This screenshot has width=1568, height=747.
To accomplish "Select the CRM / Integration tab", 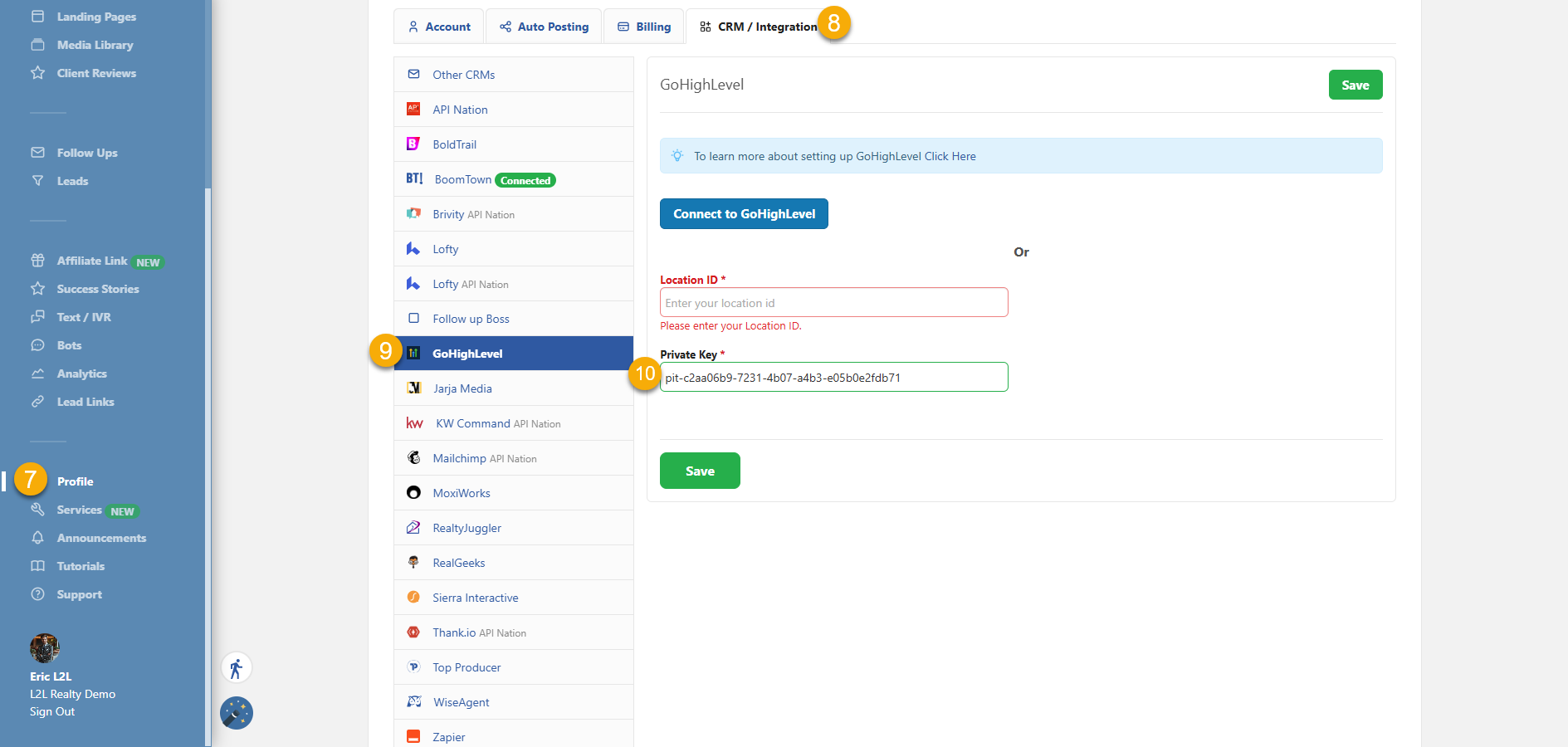I will (x=759, y=27).
